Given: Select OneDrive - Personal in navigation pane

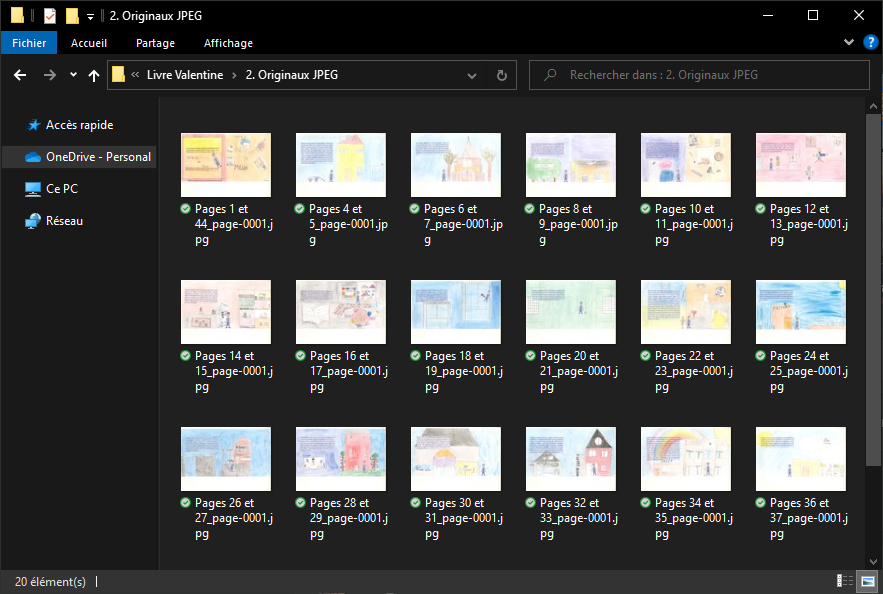Looking at the screenshot, I should [98, 157].
